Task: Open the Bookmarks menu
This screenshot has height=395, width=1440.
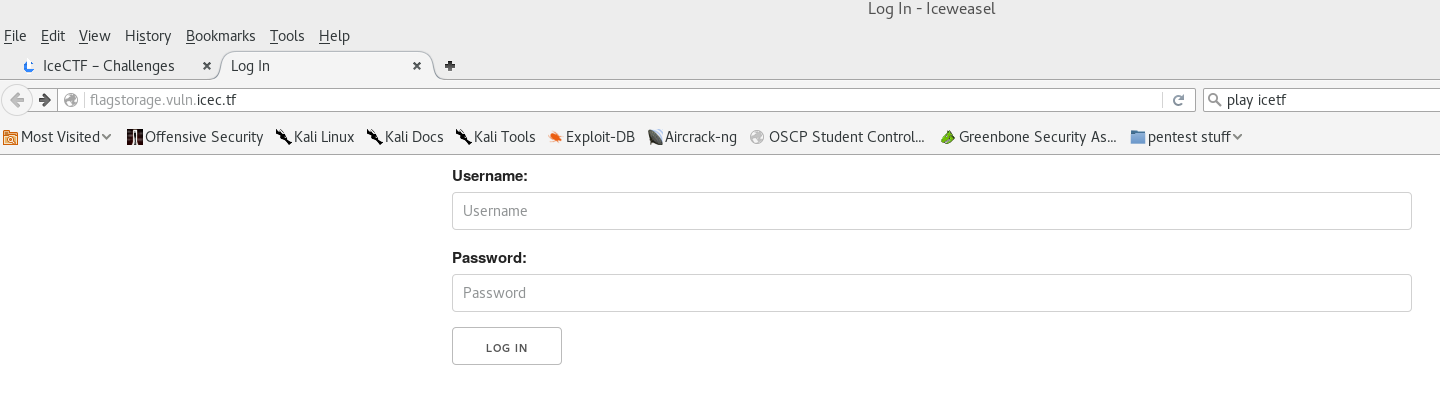Action: tap(221, 36)
